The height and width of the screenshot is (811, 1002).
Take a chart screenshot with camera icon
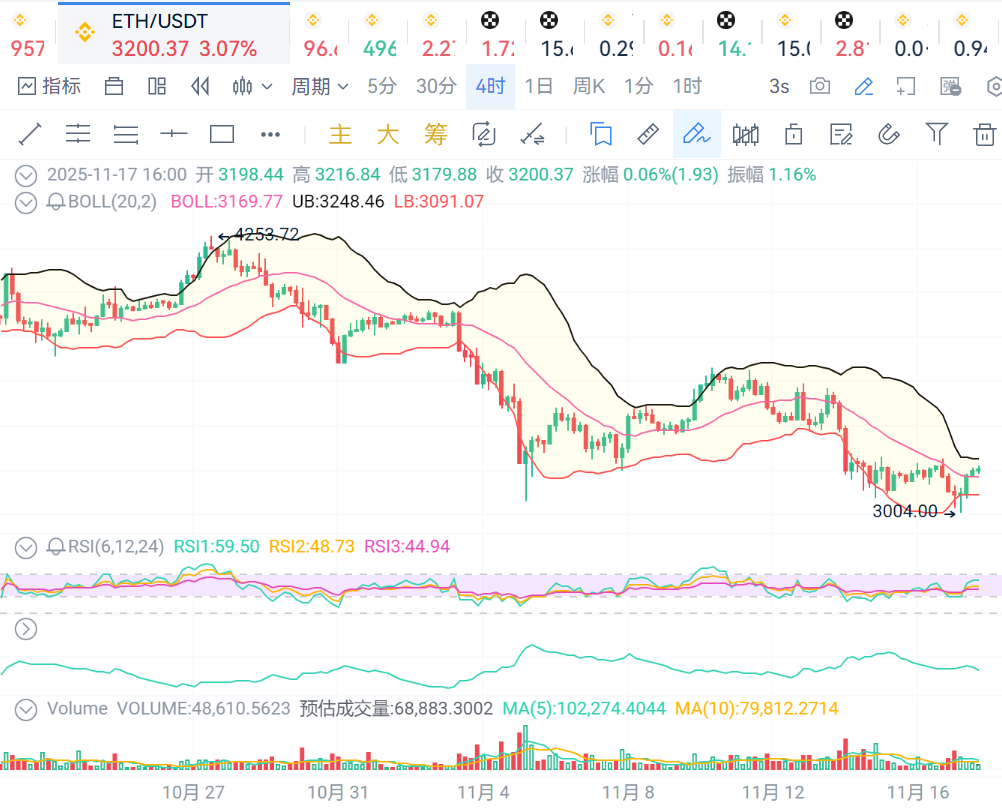point(820,86)
